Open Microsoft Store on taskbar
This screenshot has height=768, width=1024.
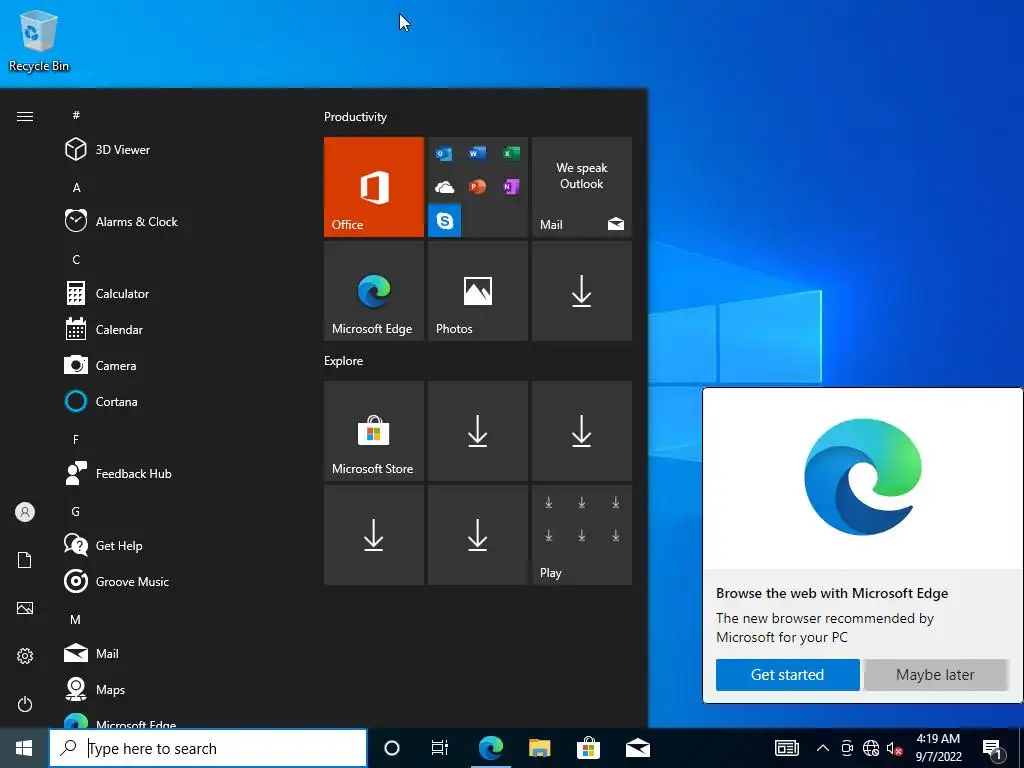click(588, 748)
